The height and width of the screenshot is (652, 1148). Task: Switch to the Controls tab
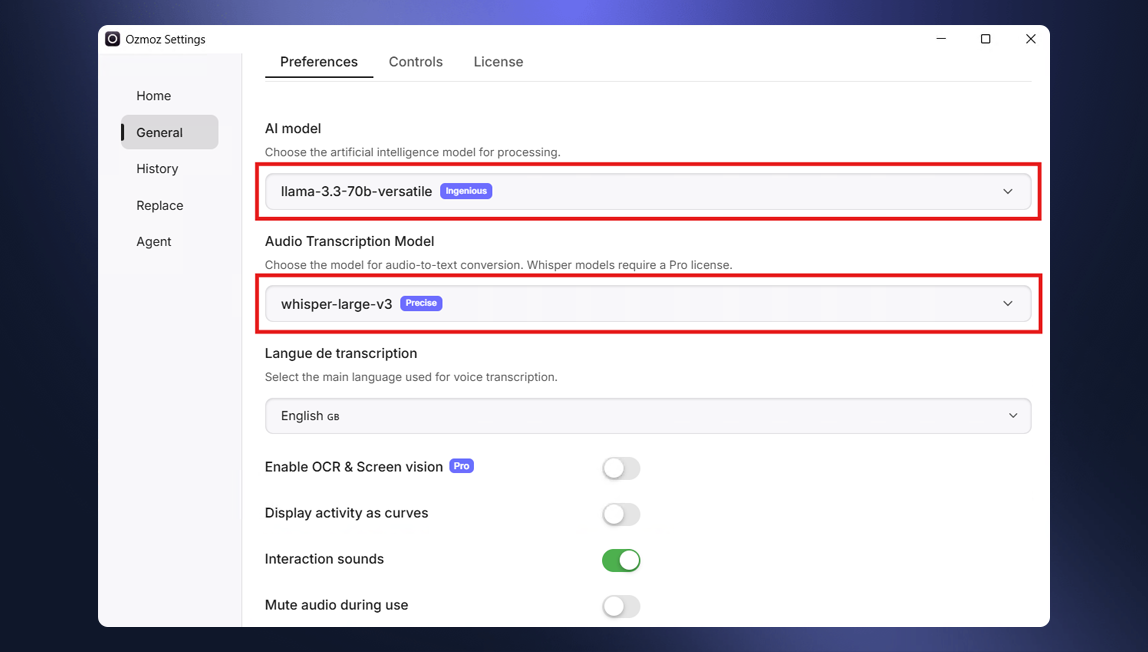click(415, 61)
